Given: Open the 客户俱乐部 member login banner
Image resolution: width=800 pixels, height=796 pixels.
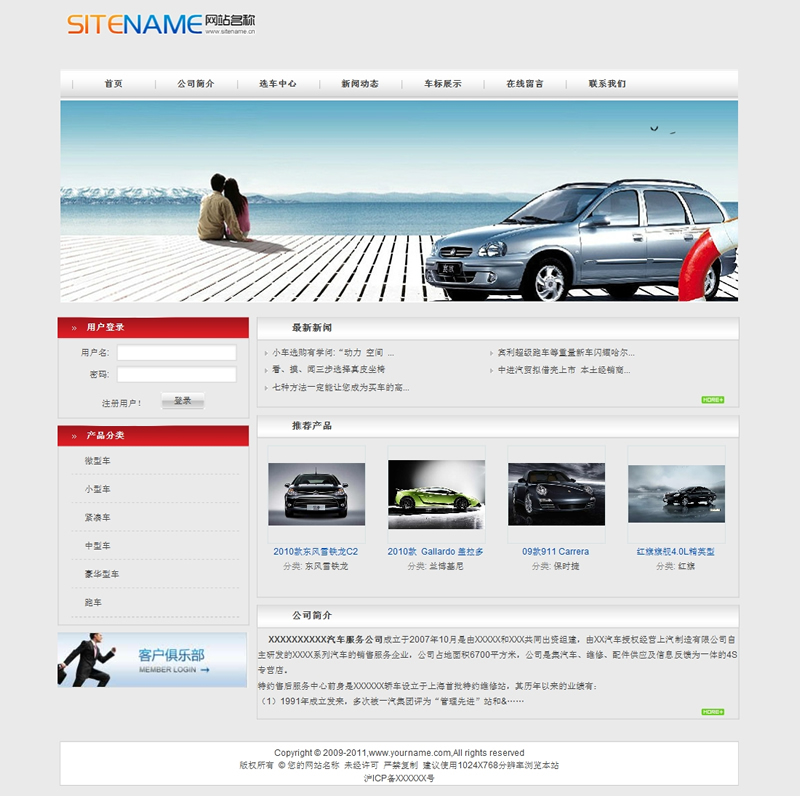Looking at the screenshot, I should [152, 660].
